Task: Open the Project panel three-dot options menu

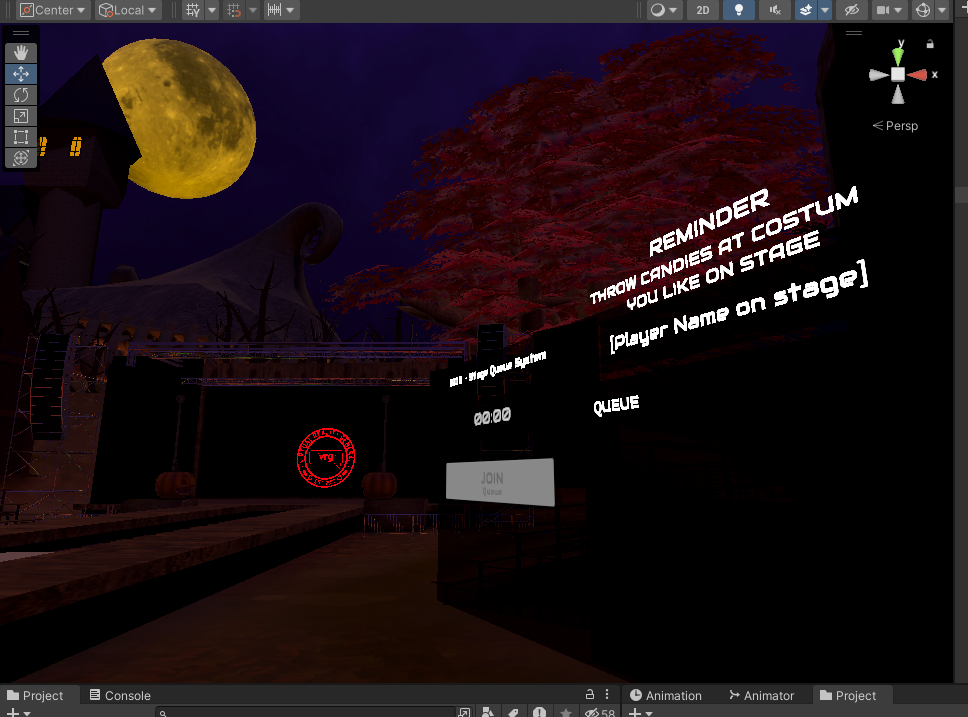Action: (607, 694)
